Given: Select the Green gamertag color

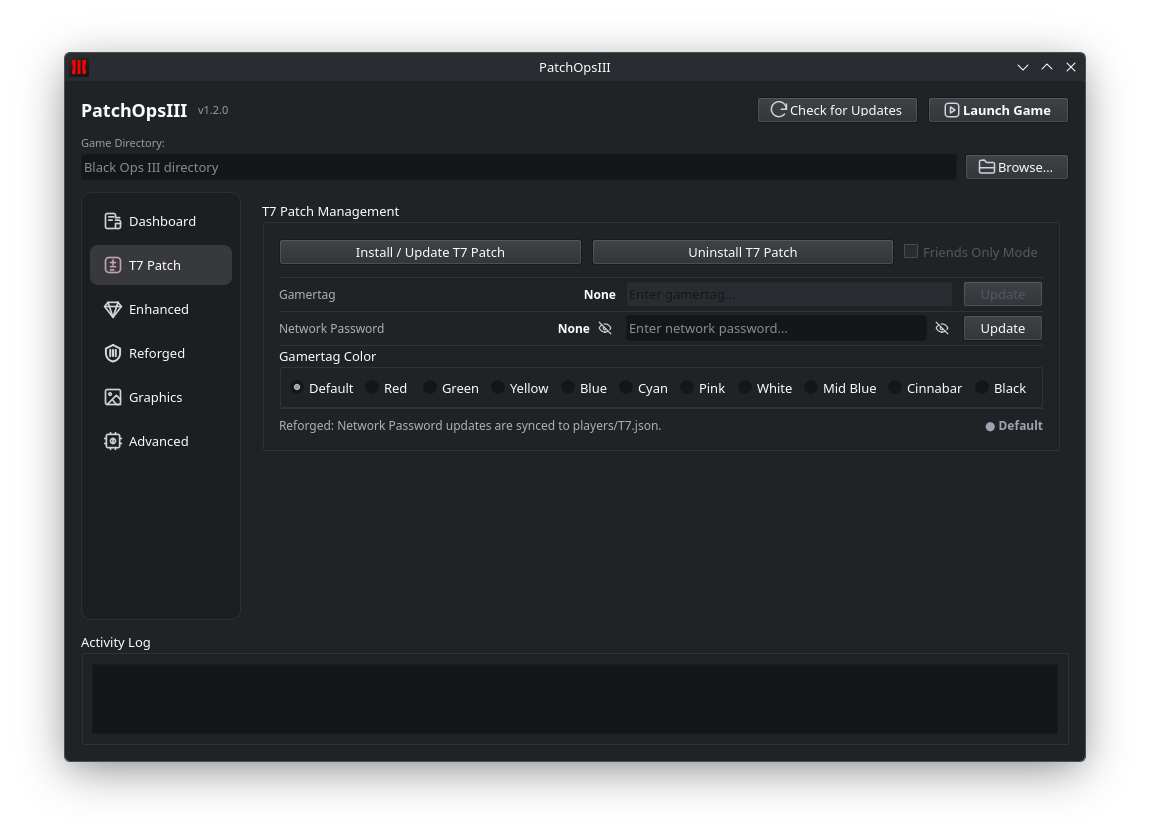Looking at the screenshot, I should (430, 388).
